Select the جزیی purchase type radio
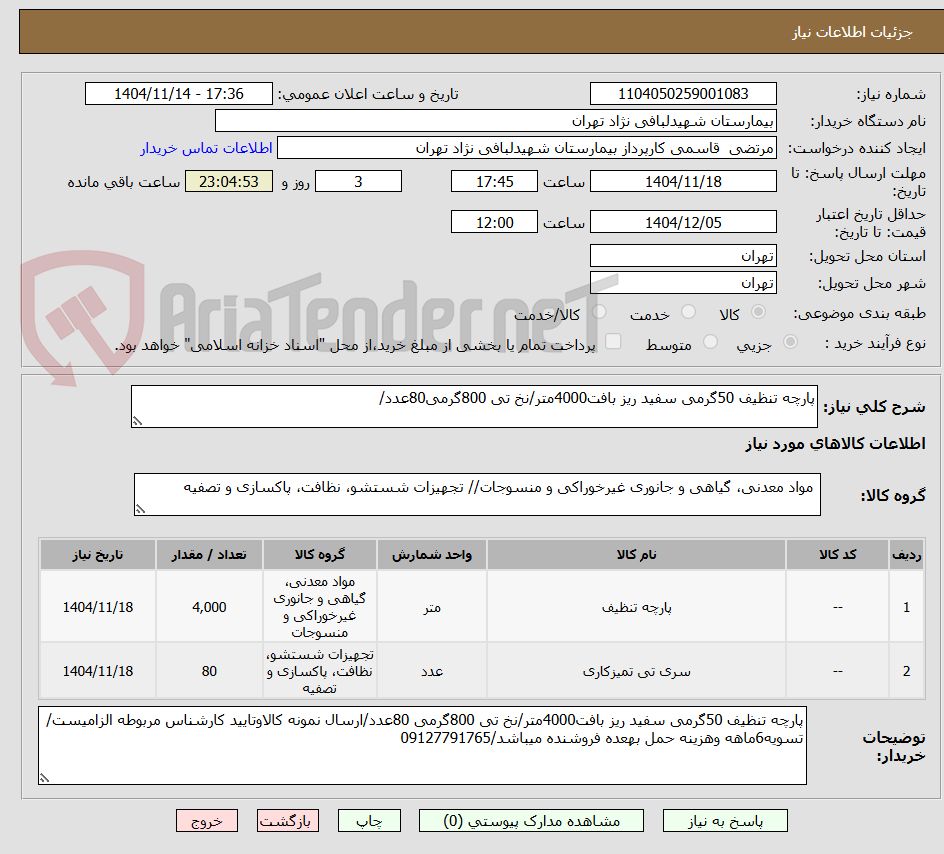Screen dimensions: 944x854 point(790,342)
